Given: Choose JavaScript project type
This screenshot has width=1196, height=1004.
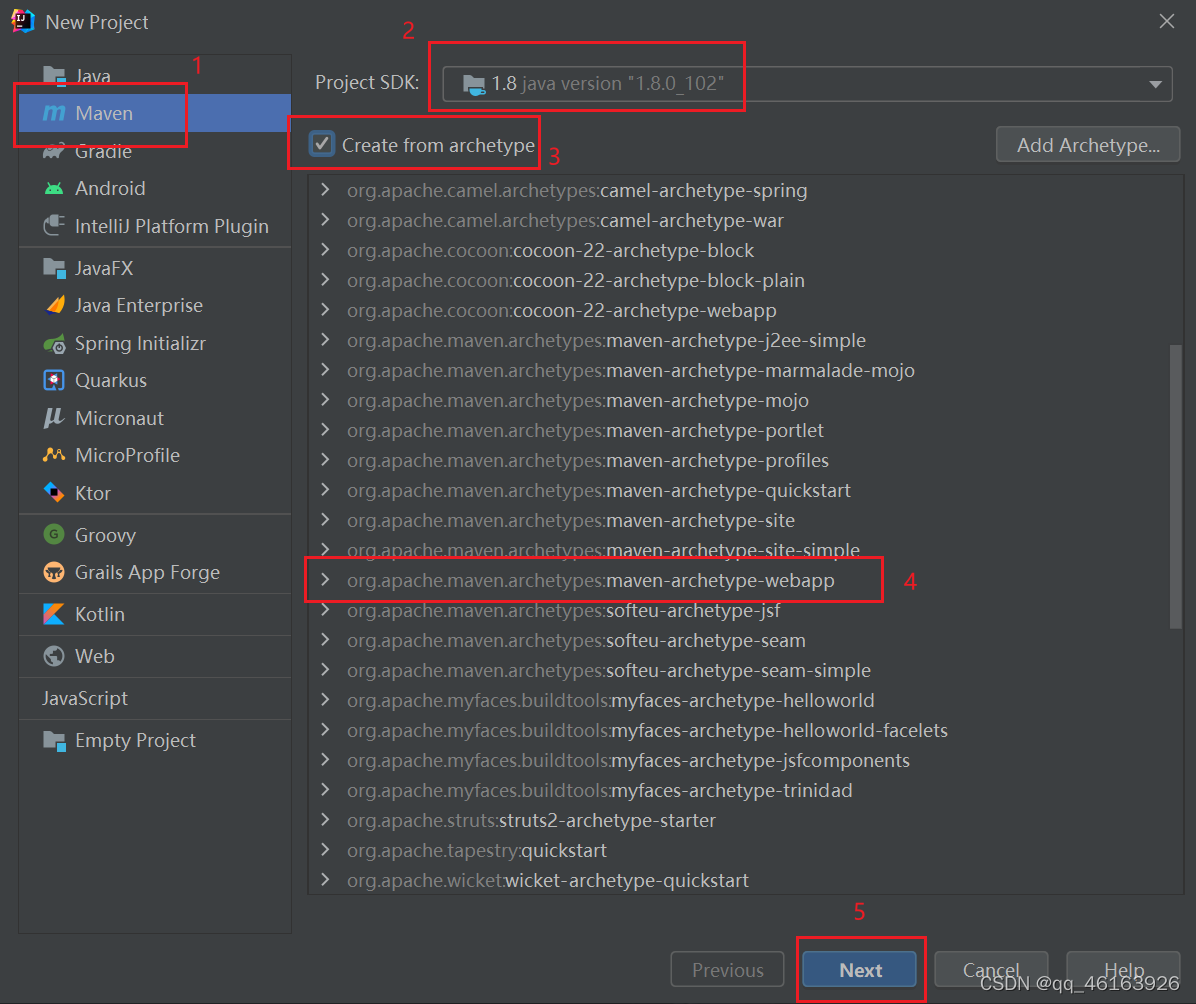Looking at the screenshot, I should pyautogui.click(x=155, y=698).
